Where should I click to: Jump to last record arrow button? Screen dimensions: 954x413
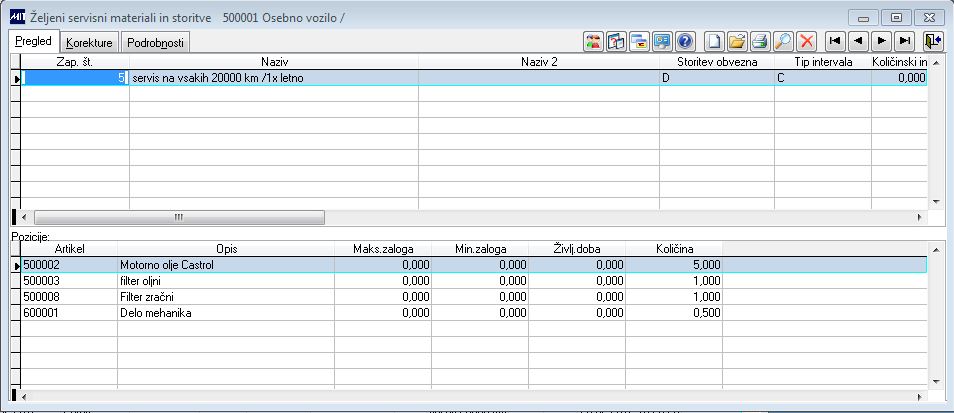click(905, 41)
